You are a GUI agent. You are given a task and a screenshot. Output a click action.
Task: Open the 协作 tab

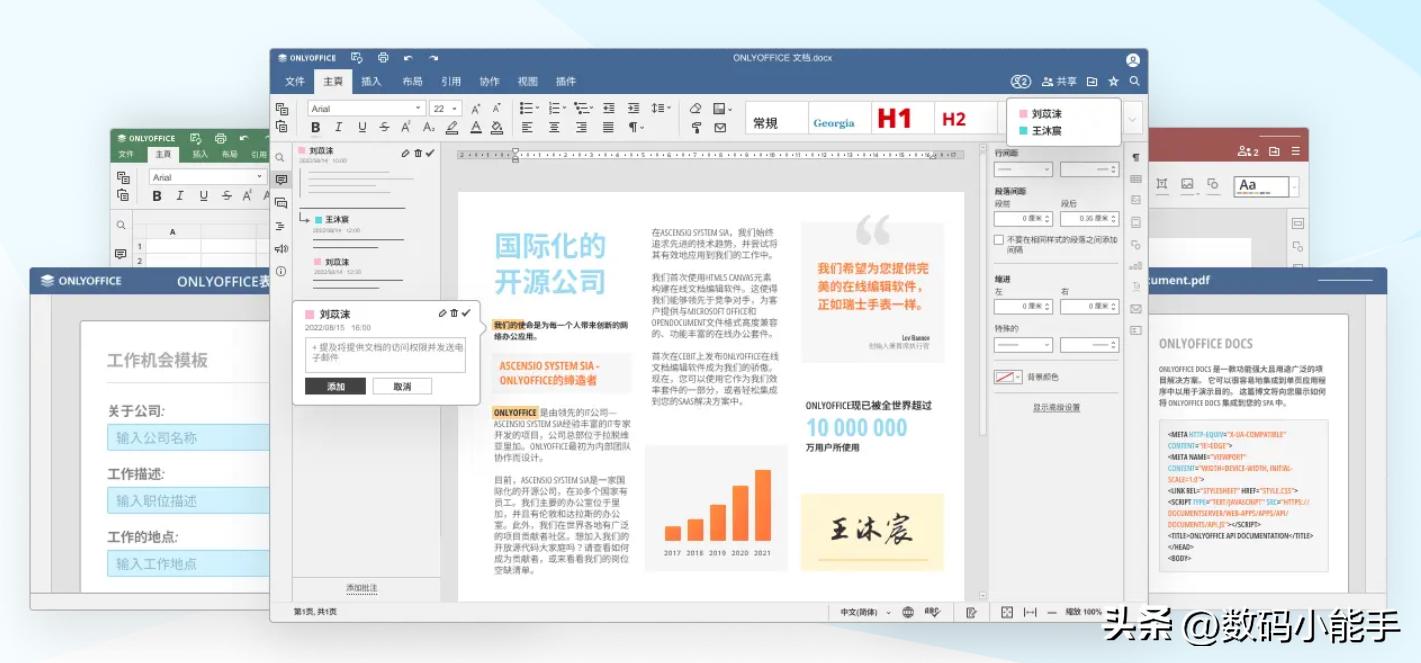(x=489, y=82)
